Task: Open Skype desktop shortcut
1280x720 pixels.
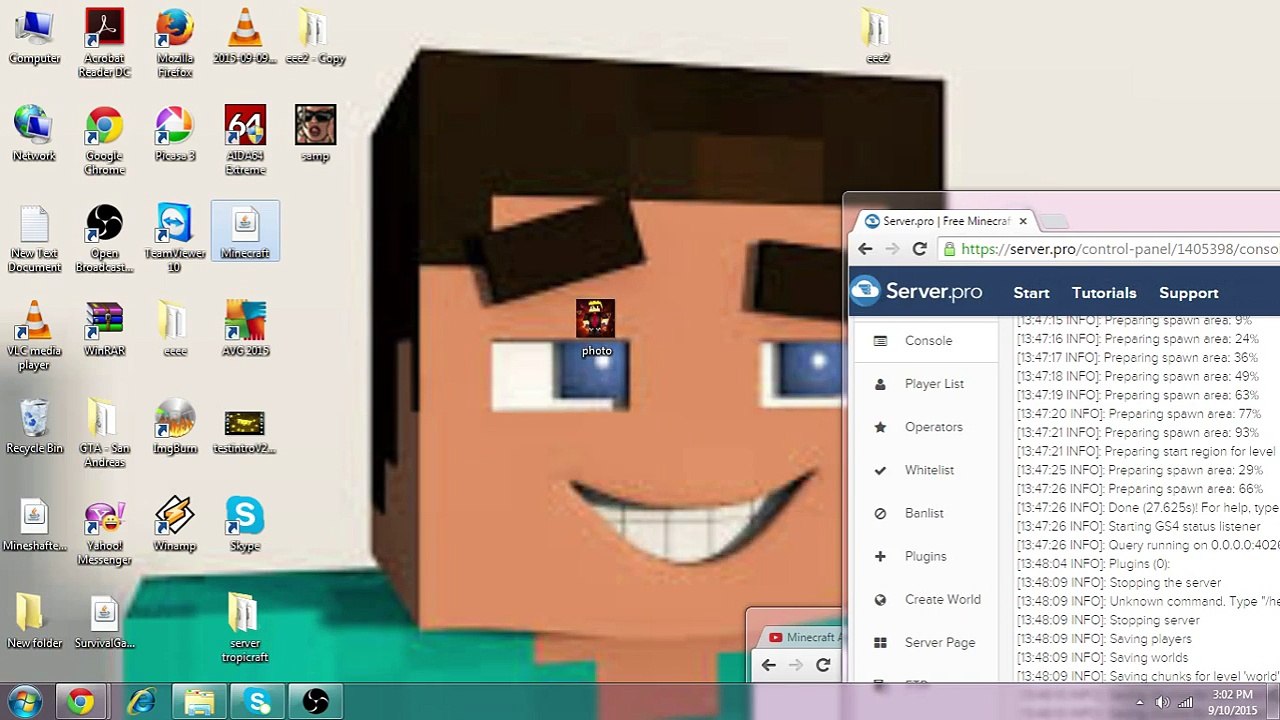Action: tap(245, 524)
